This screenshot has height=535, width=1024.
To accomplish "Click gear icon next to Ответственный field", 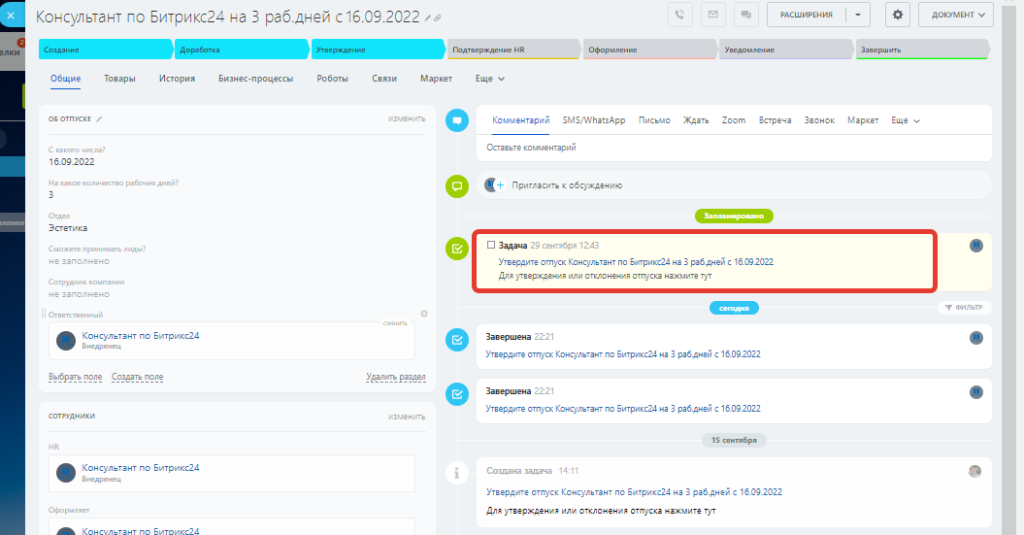I will coord(424,314).
